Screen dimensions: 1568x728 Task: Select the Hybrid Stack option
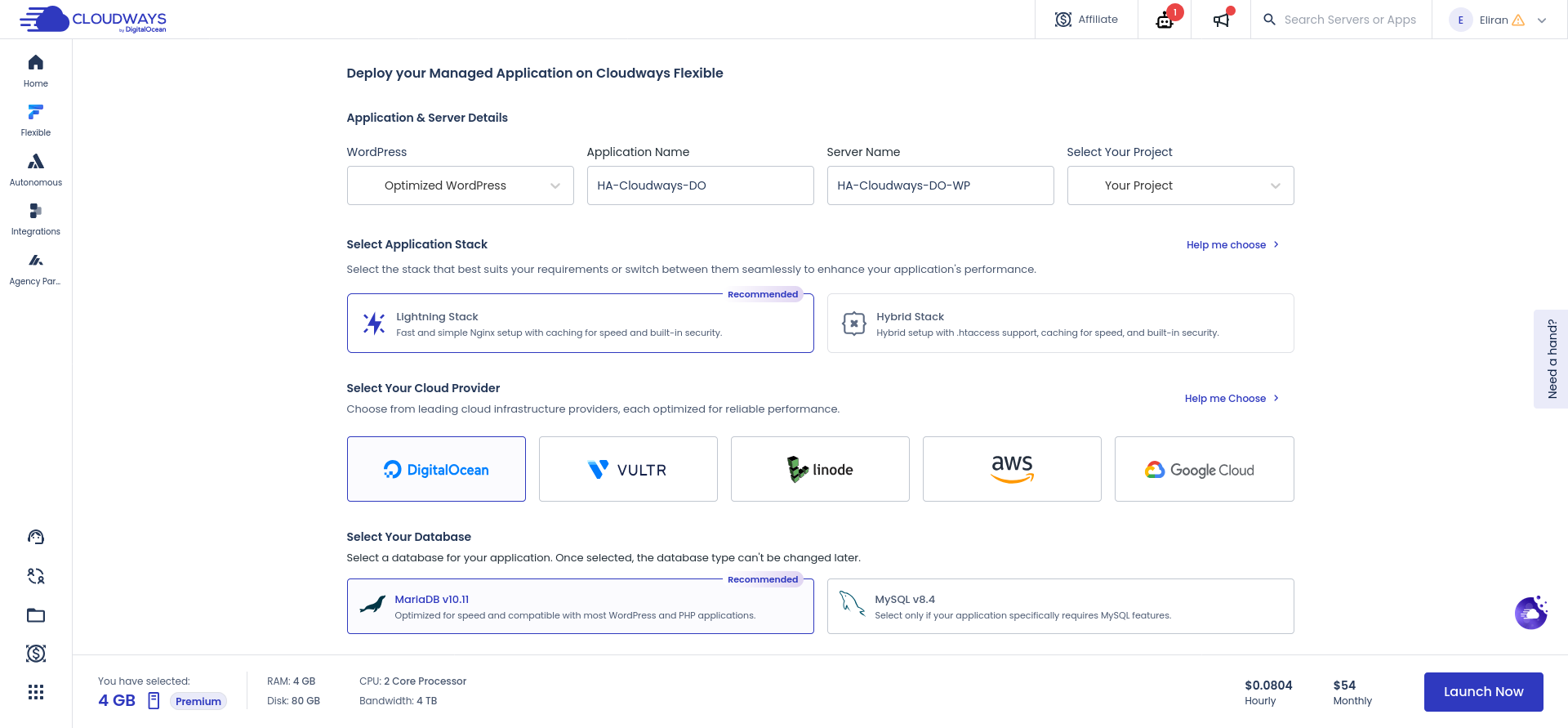point(1061,324)
